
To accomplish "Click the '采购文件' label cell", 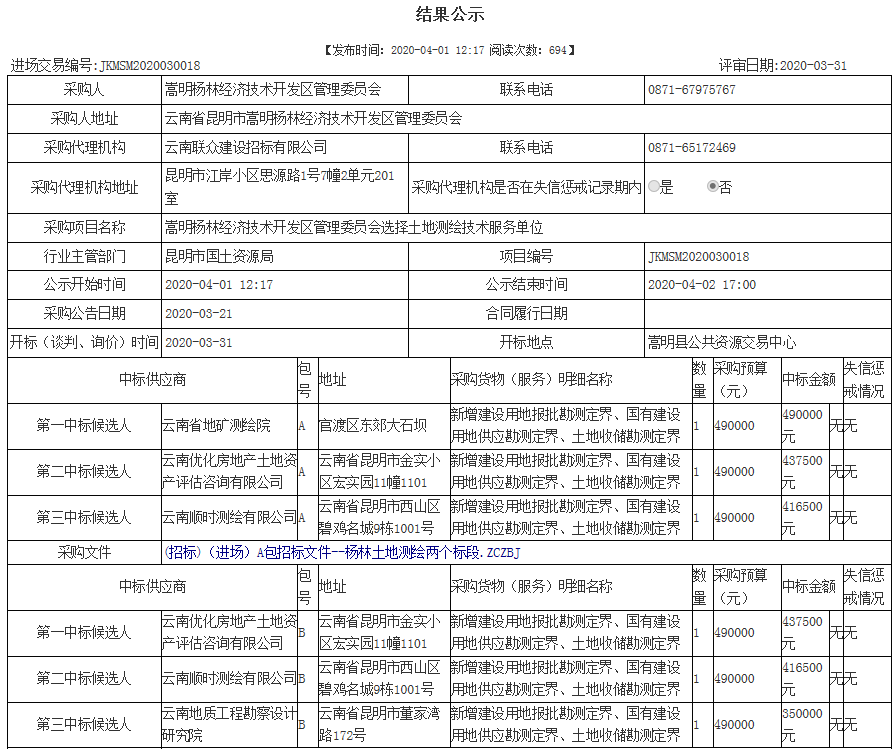I will 84,552.
